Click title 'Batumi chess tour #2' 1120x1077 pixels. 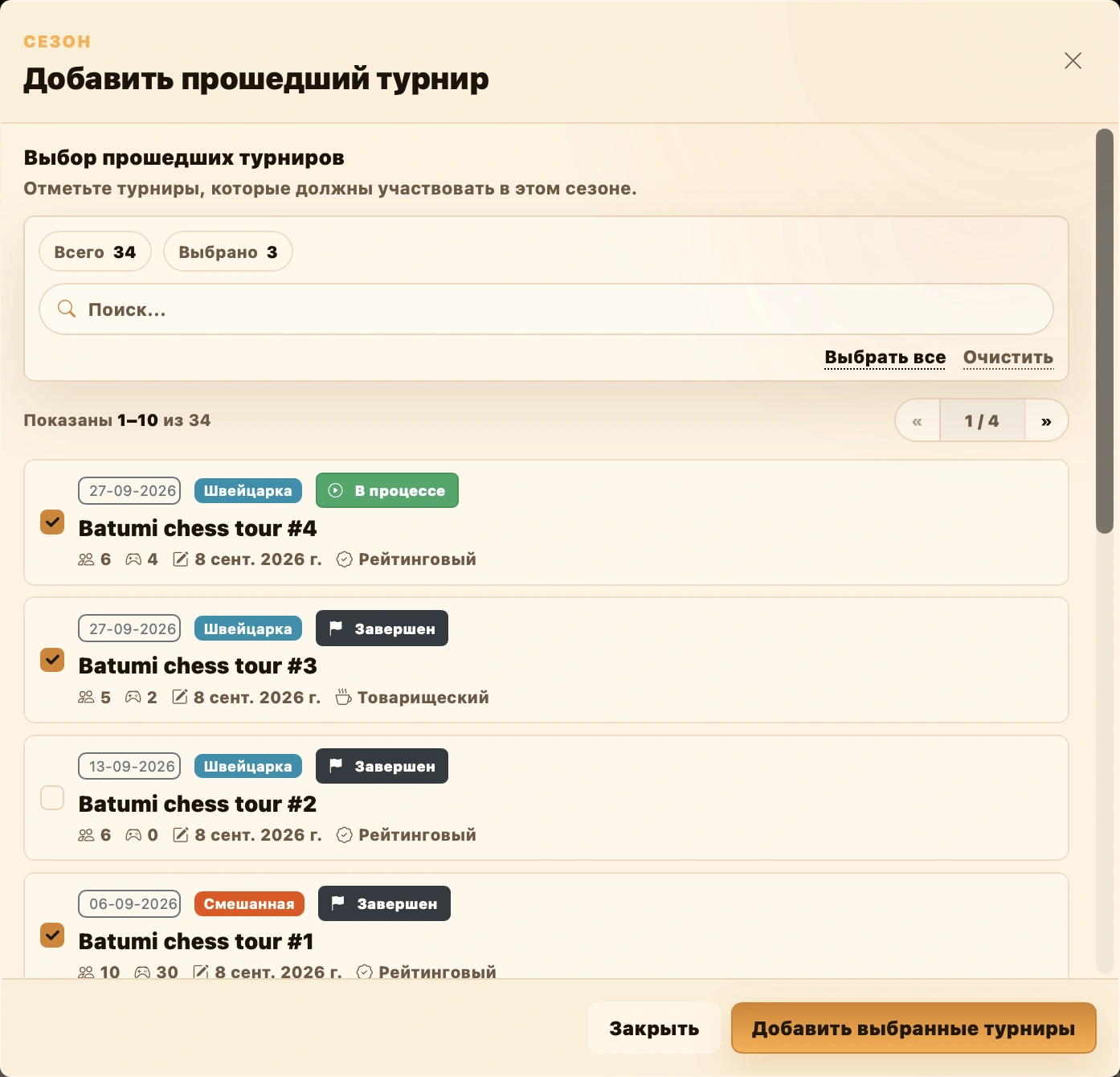point(198,804)
